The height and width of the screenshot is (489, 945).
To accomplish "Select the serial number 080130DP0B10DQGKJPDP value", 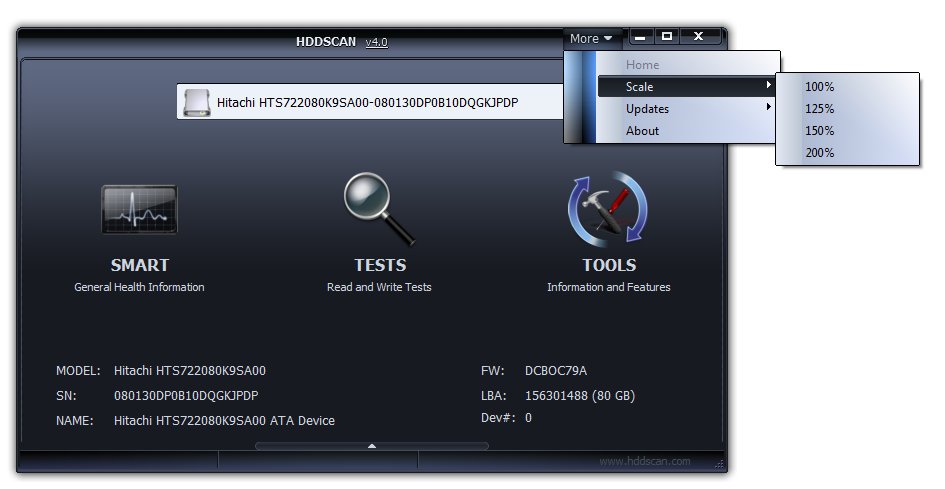I will (186, 396).
